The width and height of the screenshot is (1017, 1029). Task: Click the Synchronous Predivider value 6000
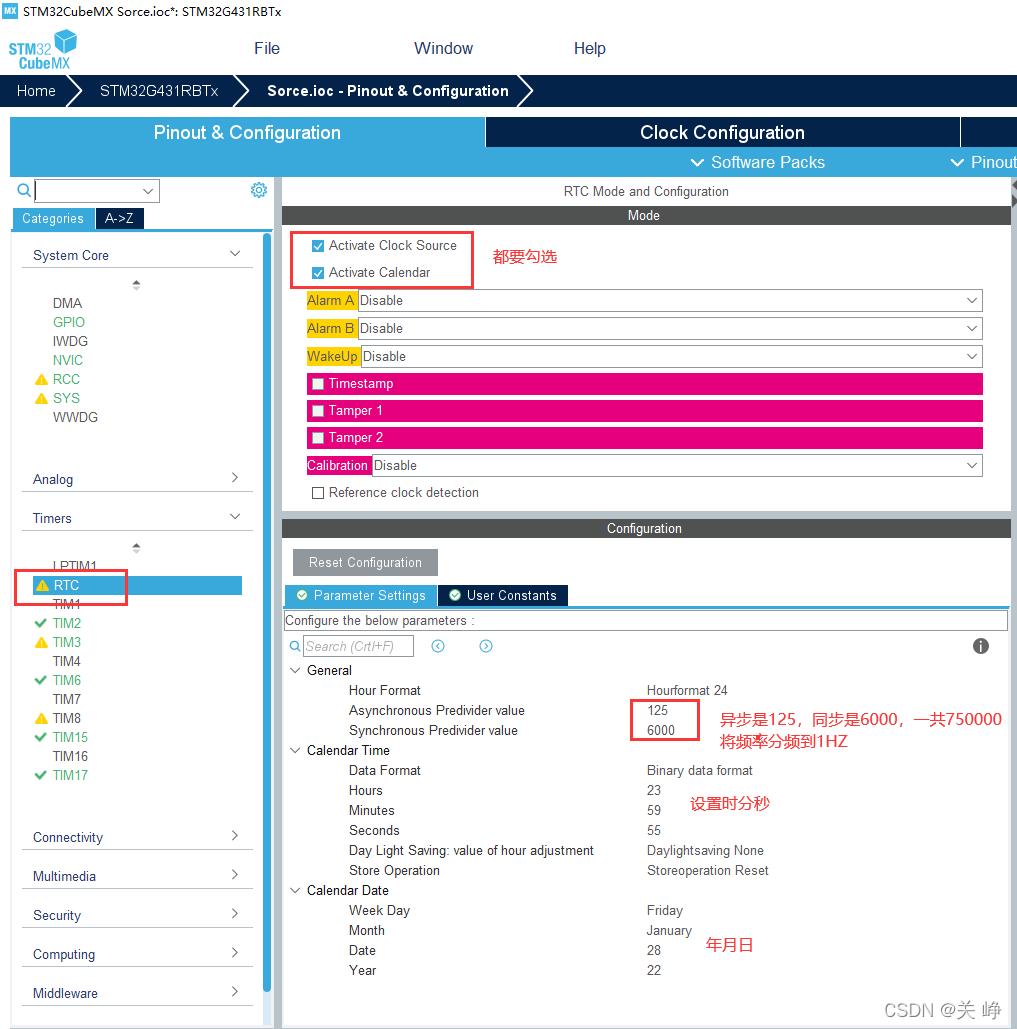(x=661, y=730)
